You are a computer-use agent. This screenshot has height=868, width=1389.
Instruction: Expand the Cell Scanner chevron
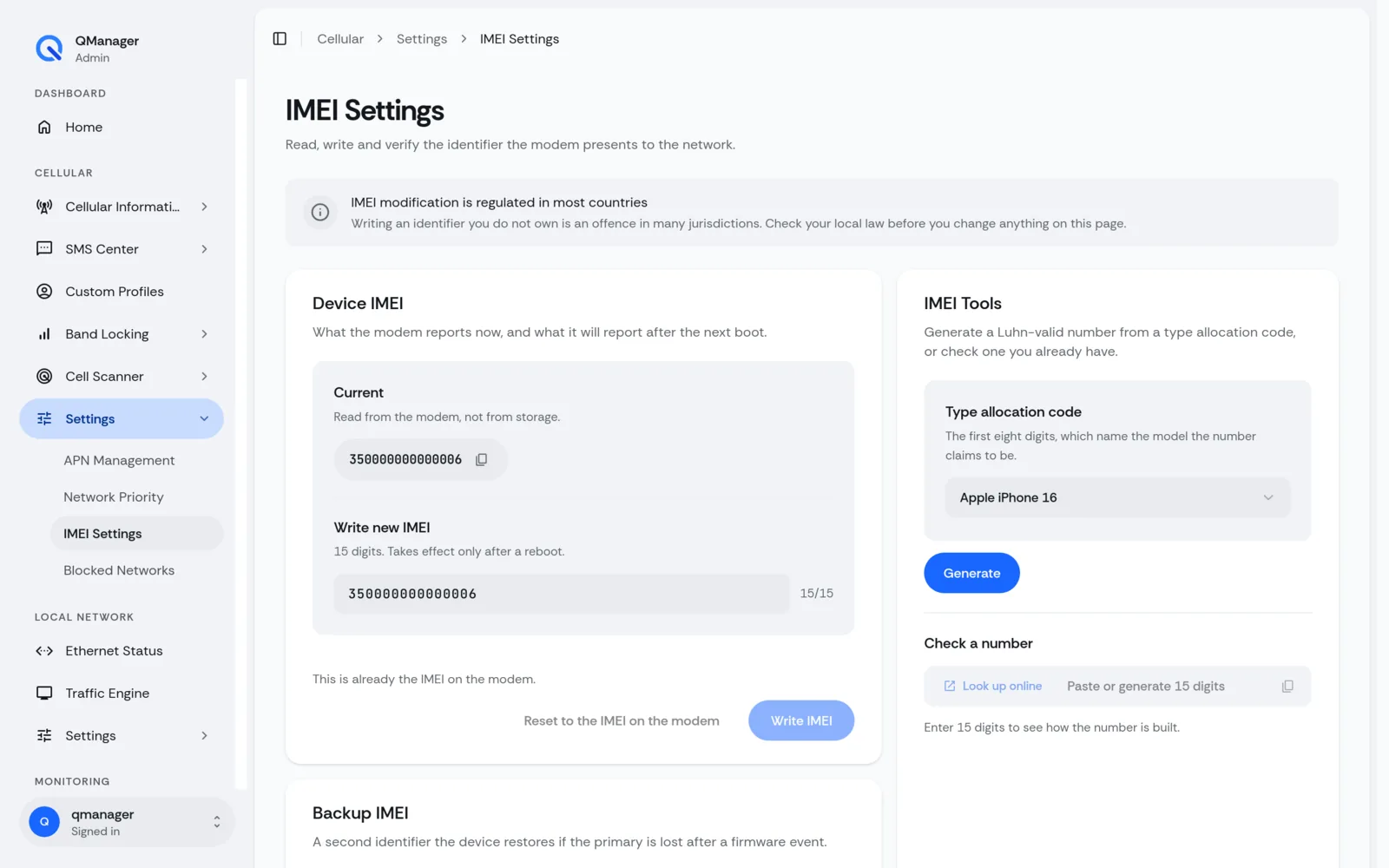pyautogui.click(x=204, y=377)
